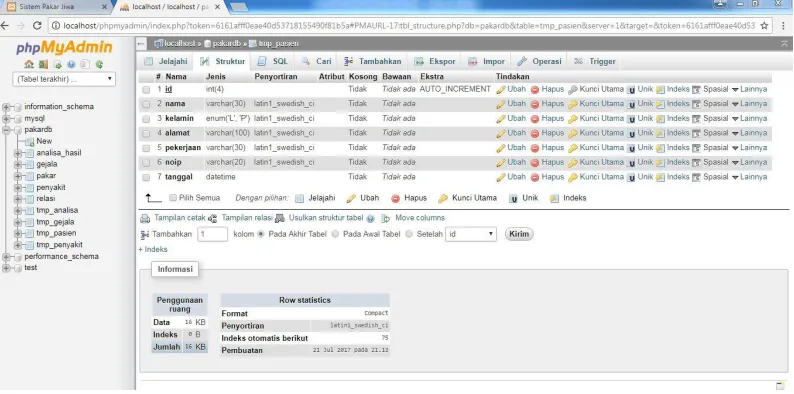Screen dimensions: 794x394
Task: Expand the information_schema database tree node
Action: 7,107
